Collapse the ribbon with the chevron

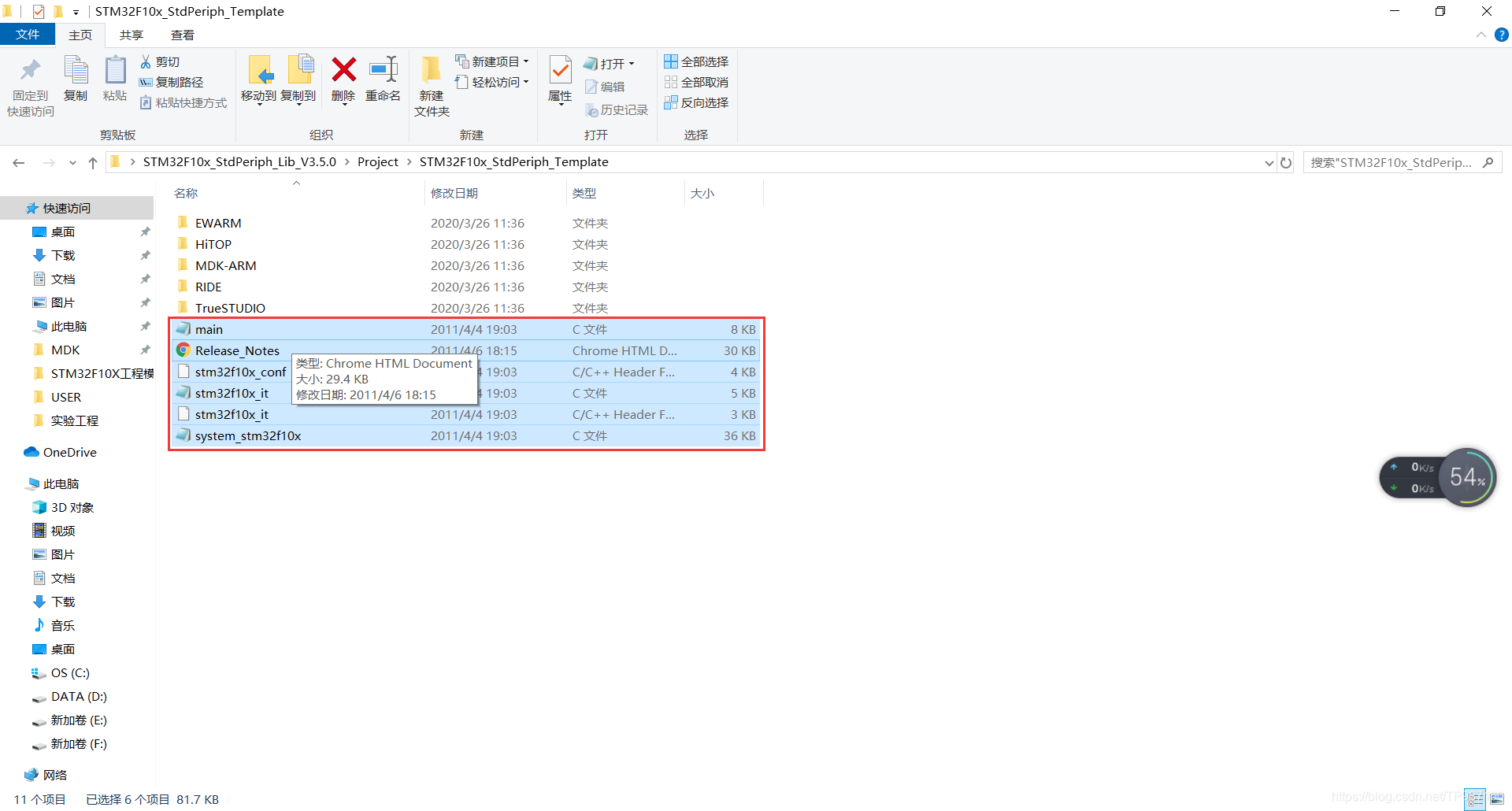1480,35
